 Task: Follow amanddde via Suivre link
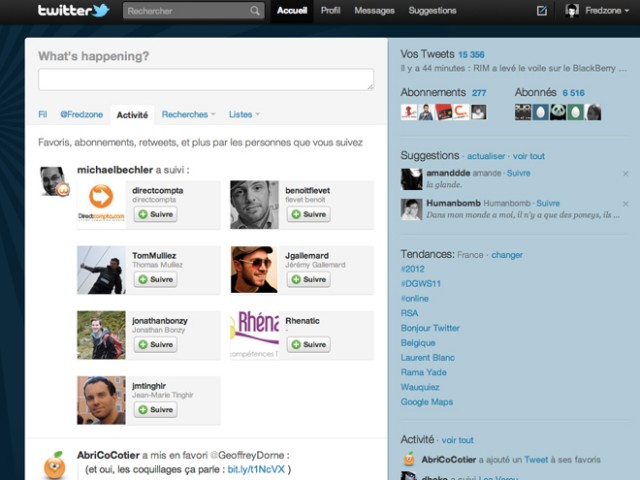[x=518, y=173]
